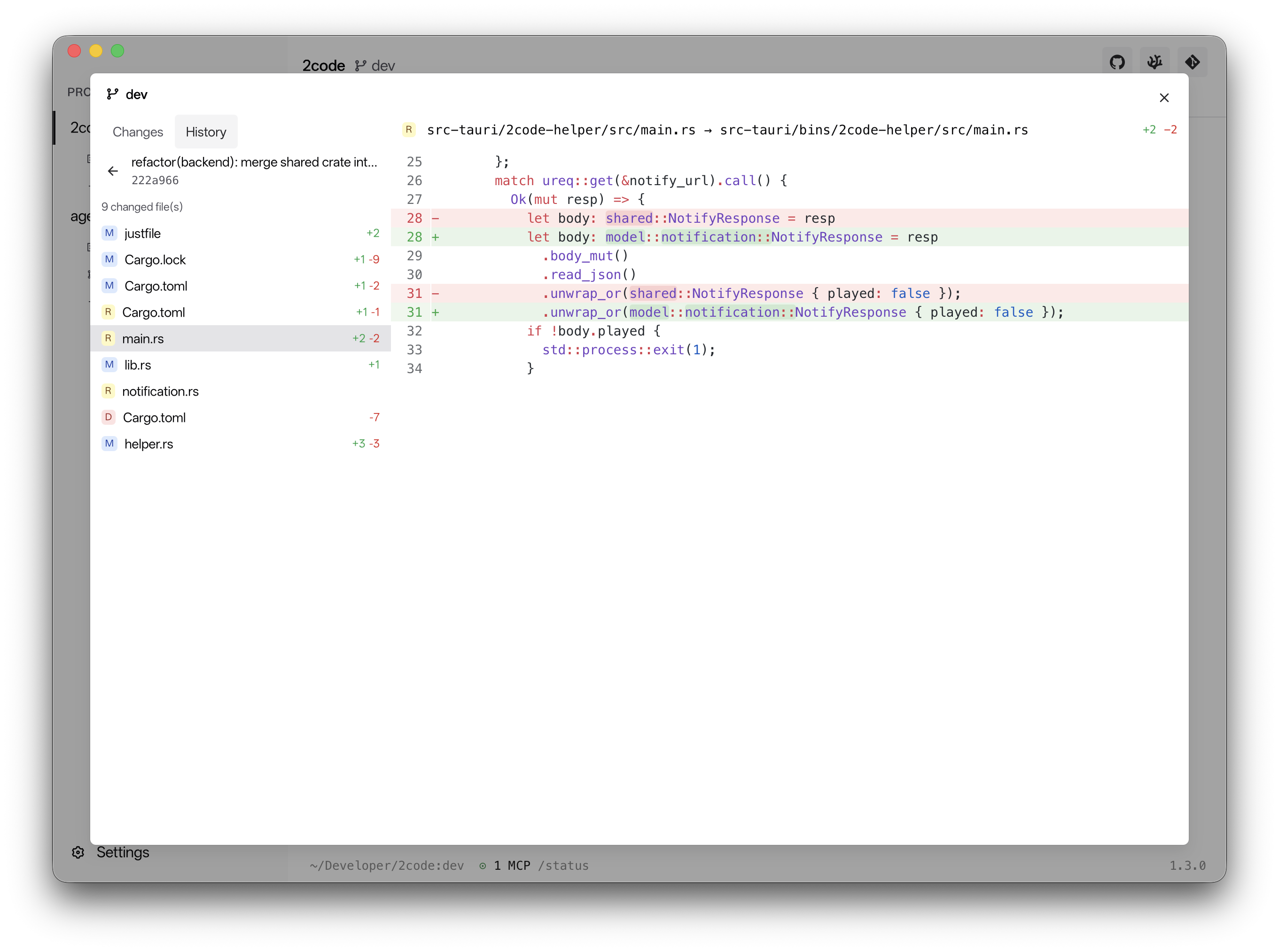Click the coral-shaped toolbar icon beside GitHub
This screenshot has height=952, width=1279.
[1155, 62]
